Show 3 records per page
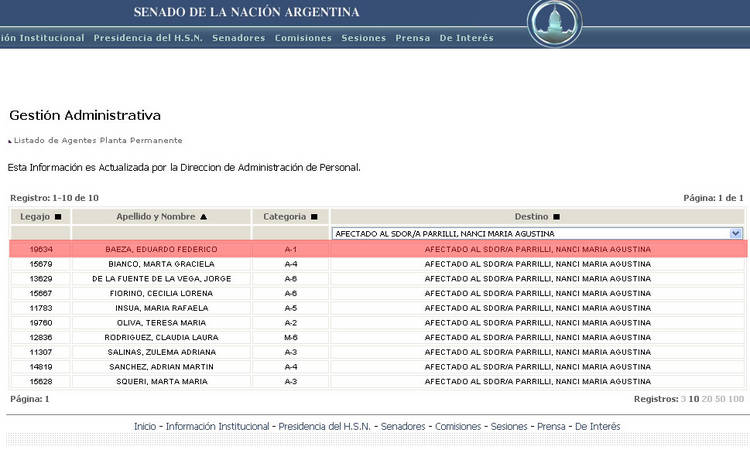This screenshot has height=453, width=750. tap(684, 399)
